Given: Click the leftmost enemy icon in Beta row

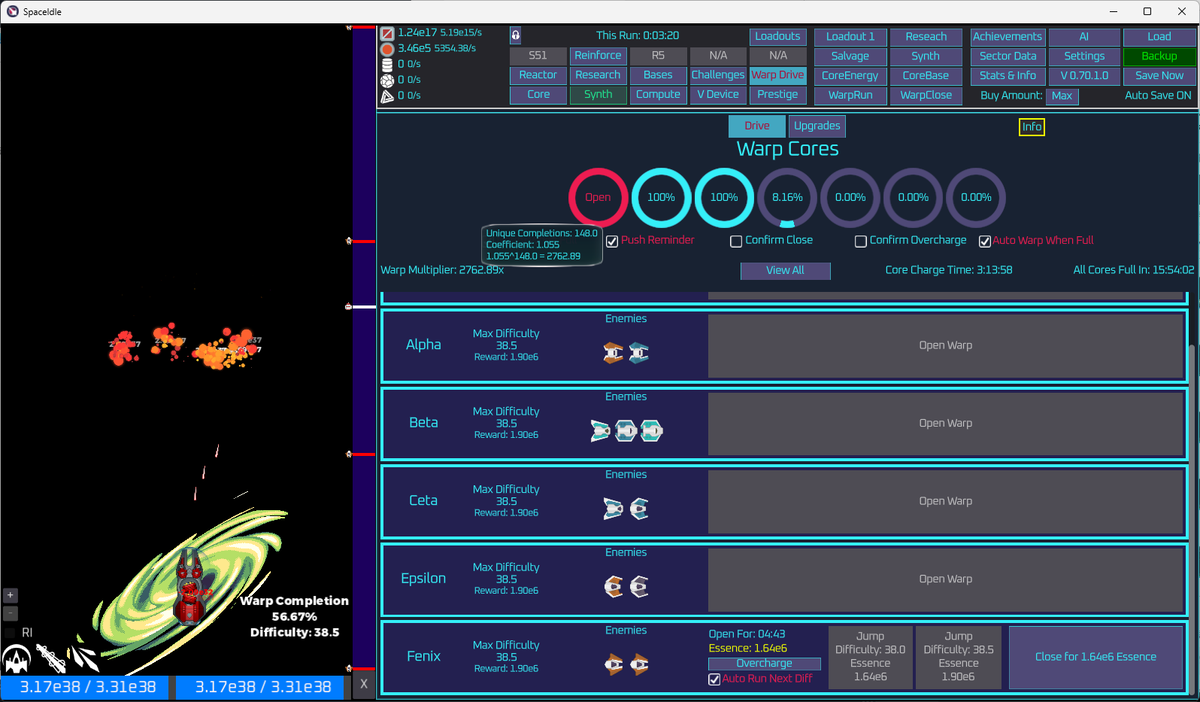Looking at the screenshot, I should pyautogui.click(x=601, y=430).
